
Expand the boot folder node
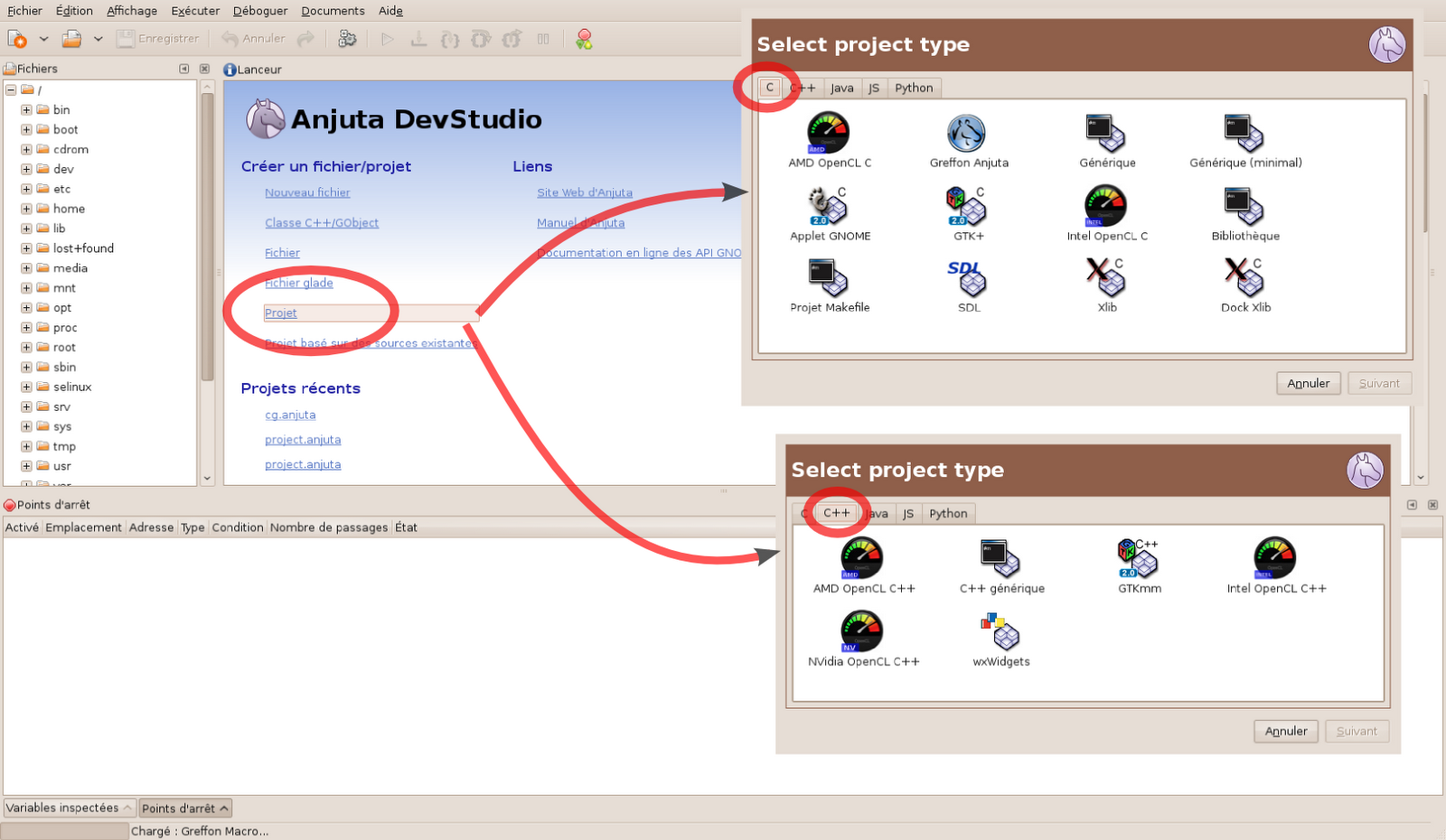click(x=26, y=130)
